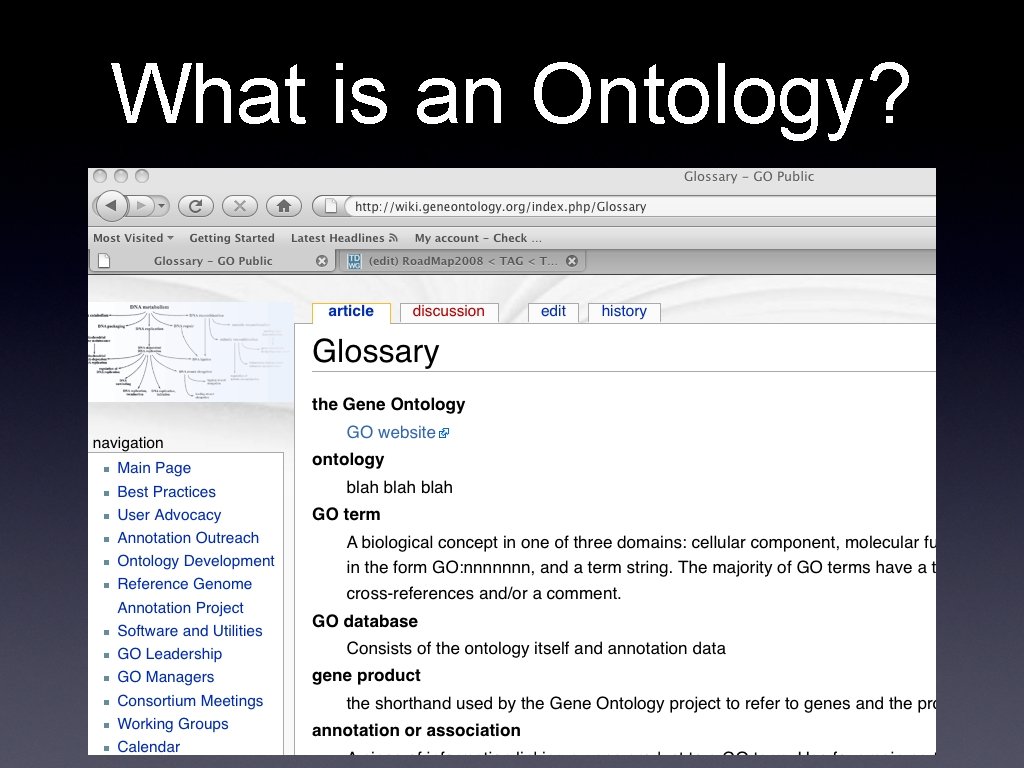Click the back navigation arrow

click(x=112, y=206)
